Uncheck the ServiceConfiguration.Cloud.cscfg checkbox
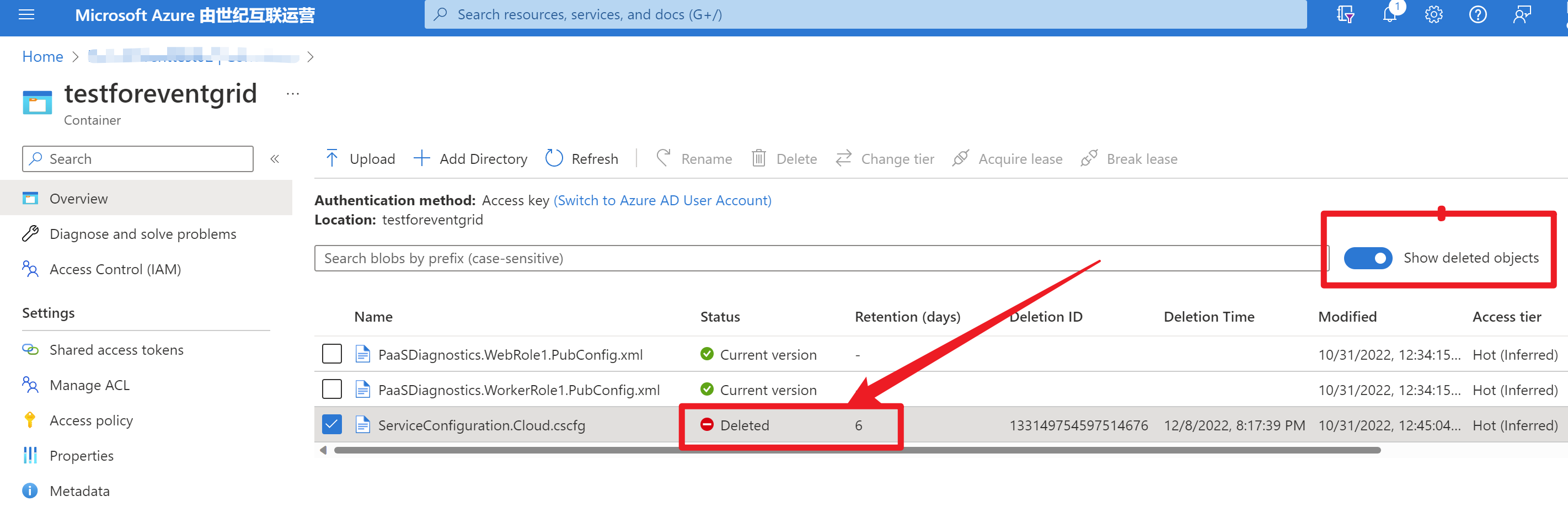The width and height of the screenshot is (1568, 528). tap(331, 424)
